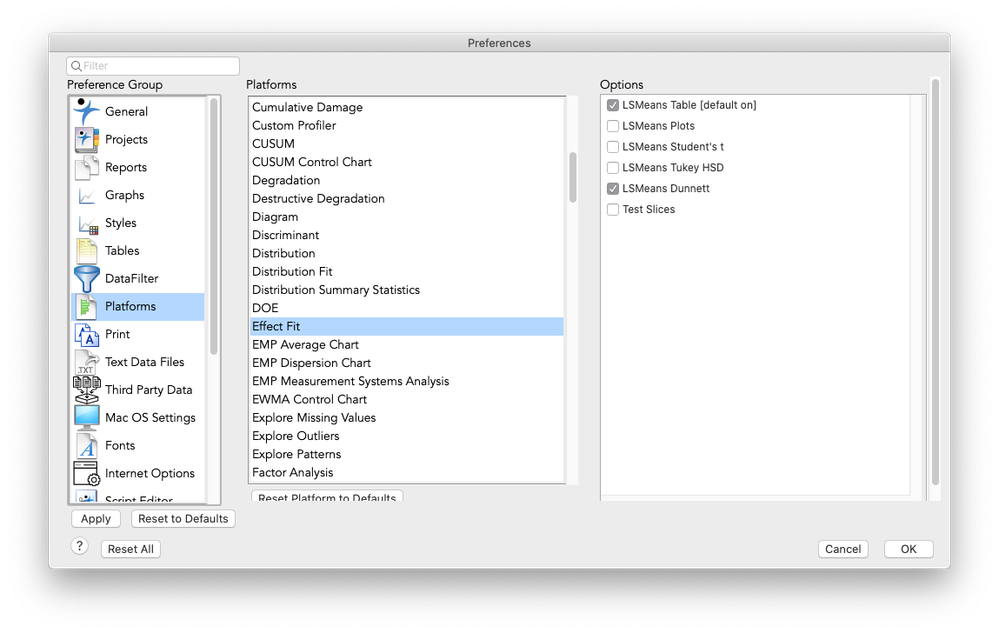The image size is (999, 633).
Task: Toggle the Test Slices checkbox
Action: (613, 210)
